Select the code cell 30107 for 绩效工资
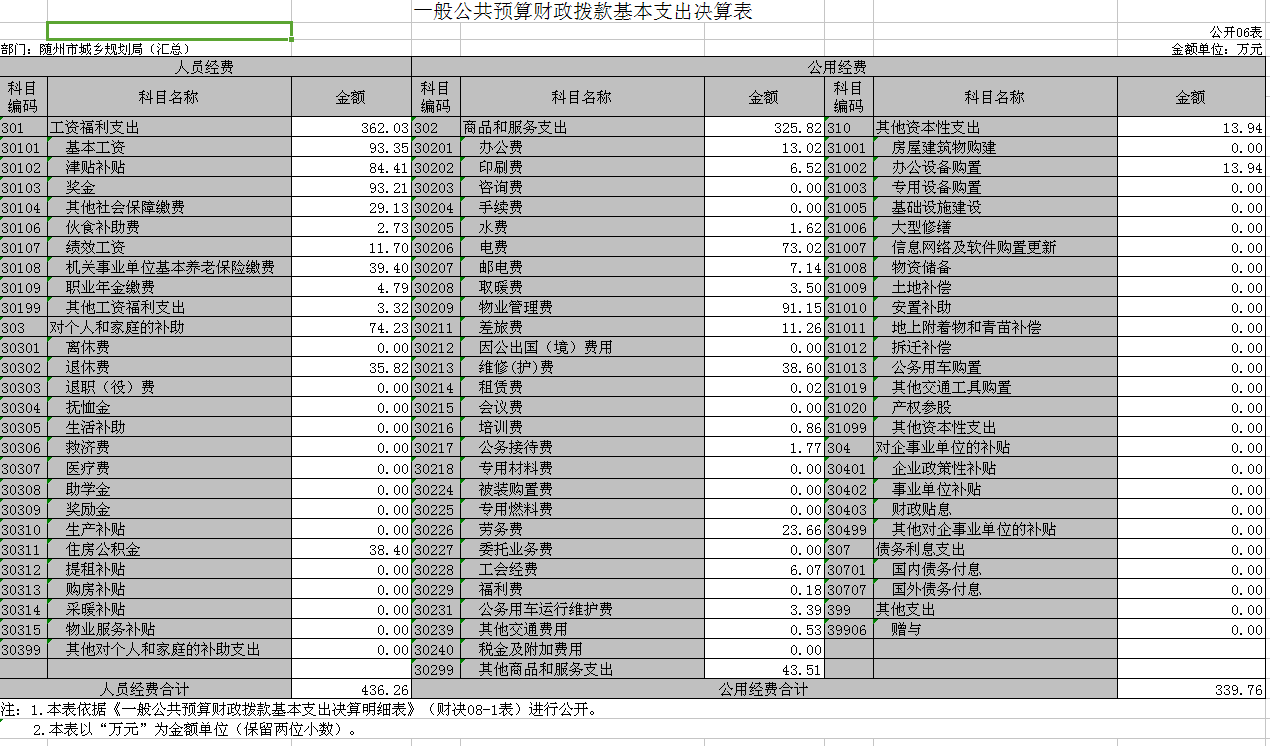The image size is (1270, 746). (x=23, y=248)
